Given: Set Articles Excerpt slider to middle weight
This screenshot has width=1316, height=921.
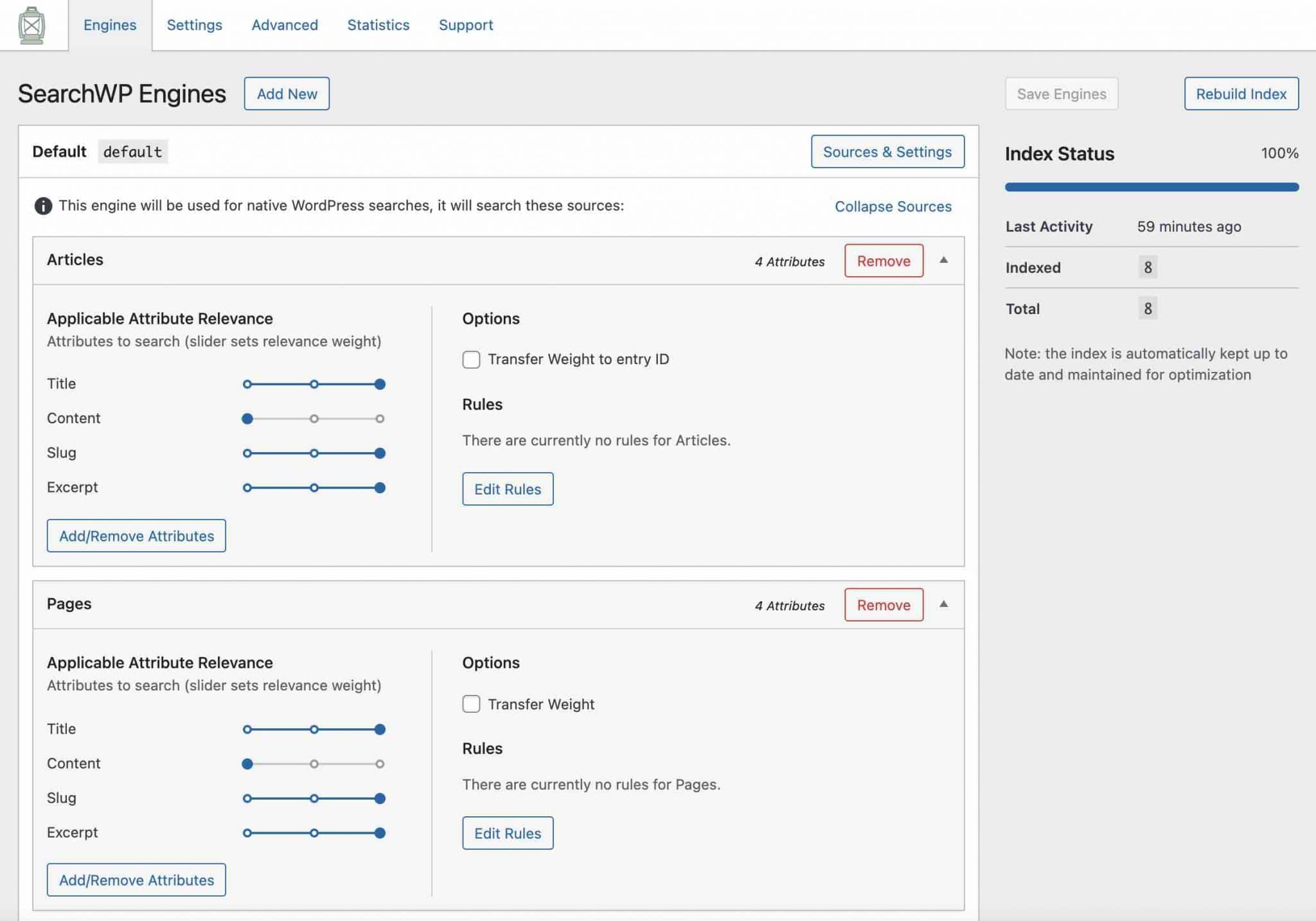Looking at the screenshot, I should (x=314, y=488).
